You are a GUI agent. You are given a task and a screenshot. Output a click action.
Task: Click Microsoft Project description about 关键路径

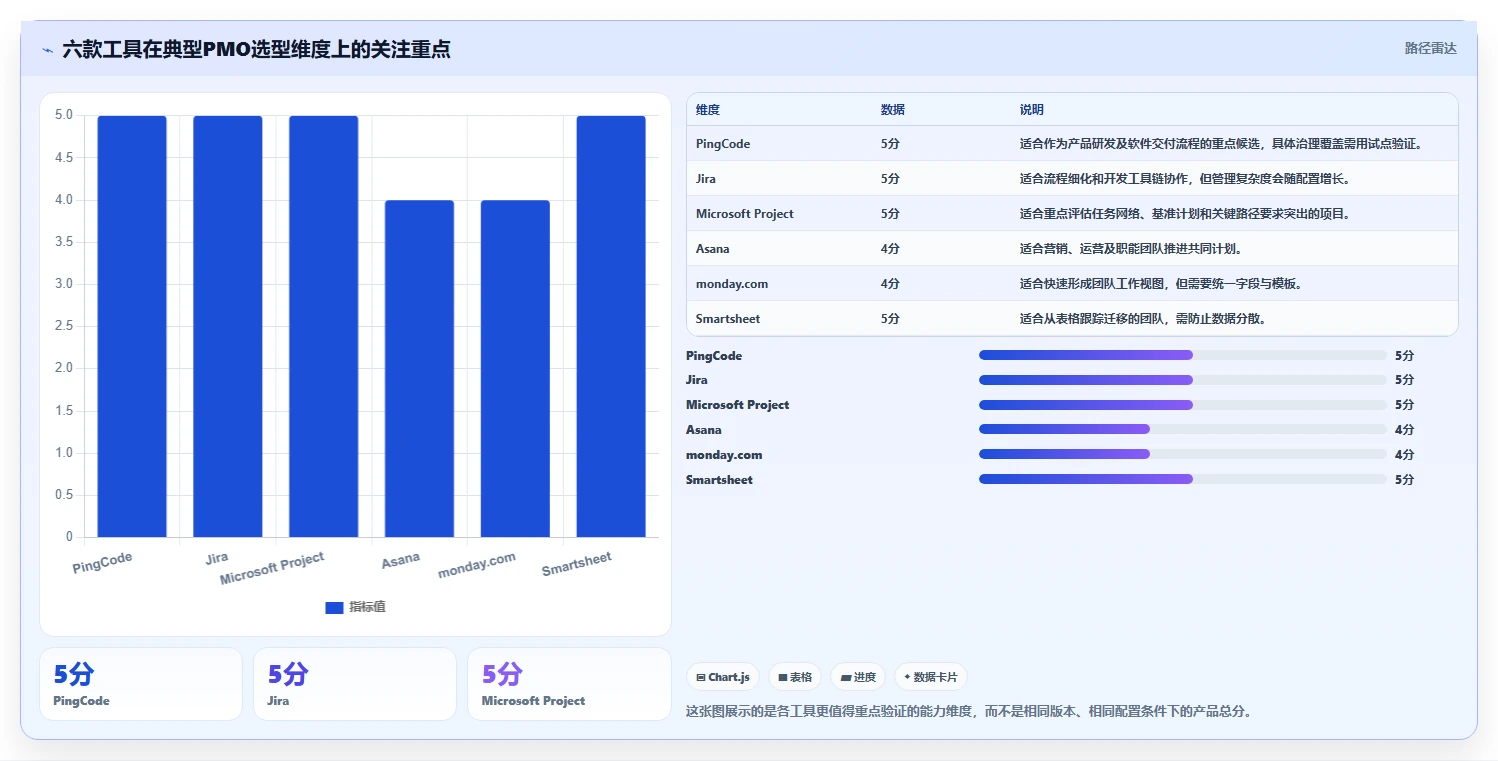coord(1185,214)
